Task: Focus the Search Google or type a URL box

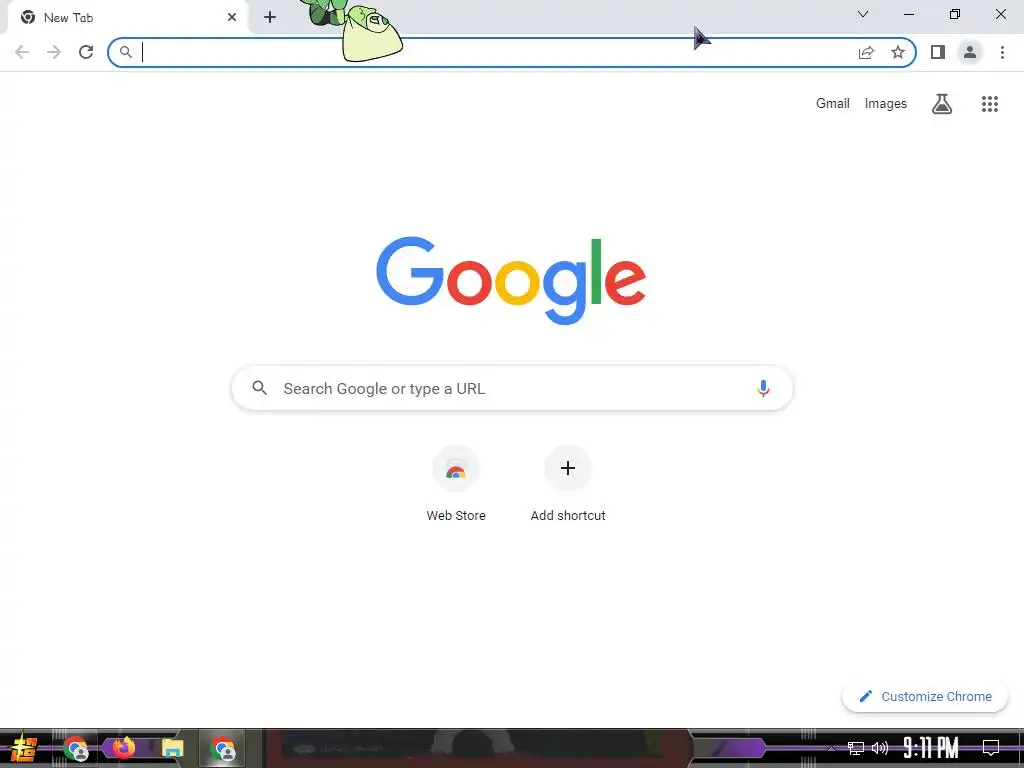Action: (512, 389)
